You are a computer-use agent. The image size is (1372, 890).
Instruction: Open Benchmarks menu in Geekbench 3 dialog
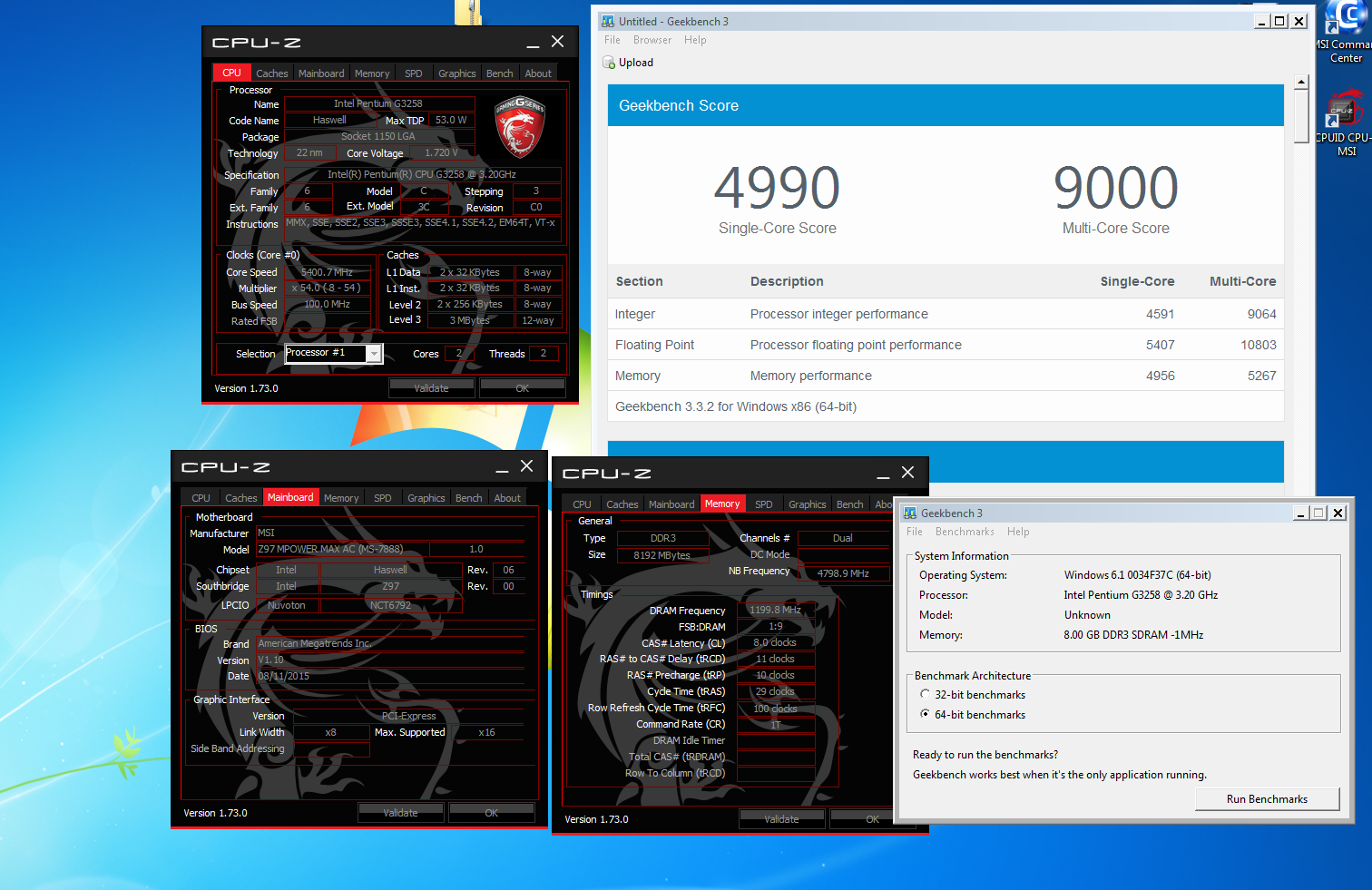click(965, 532)
